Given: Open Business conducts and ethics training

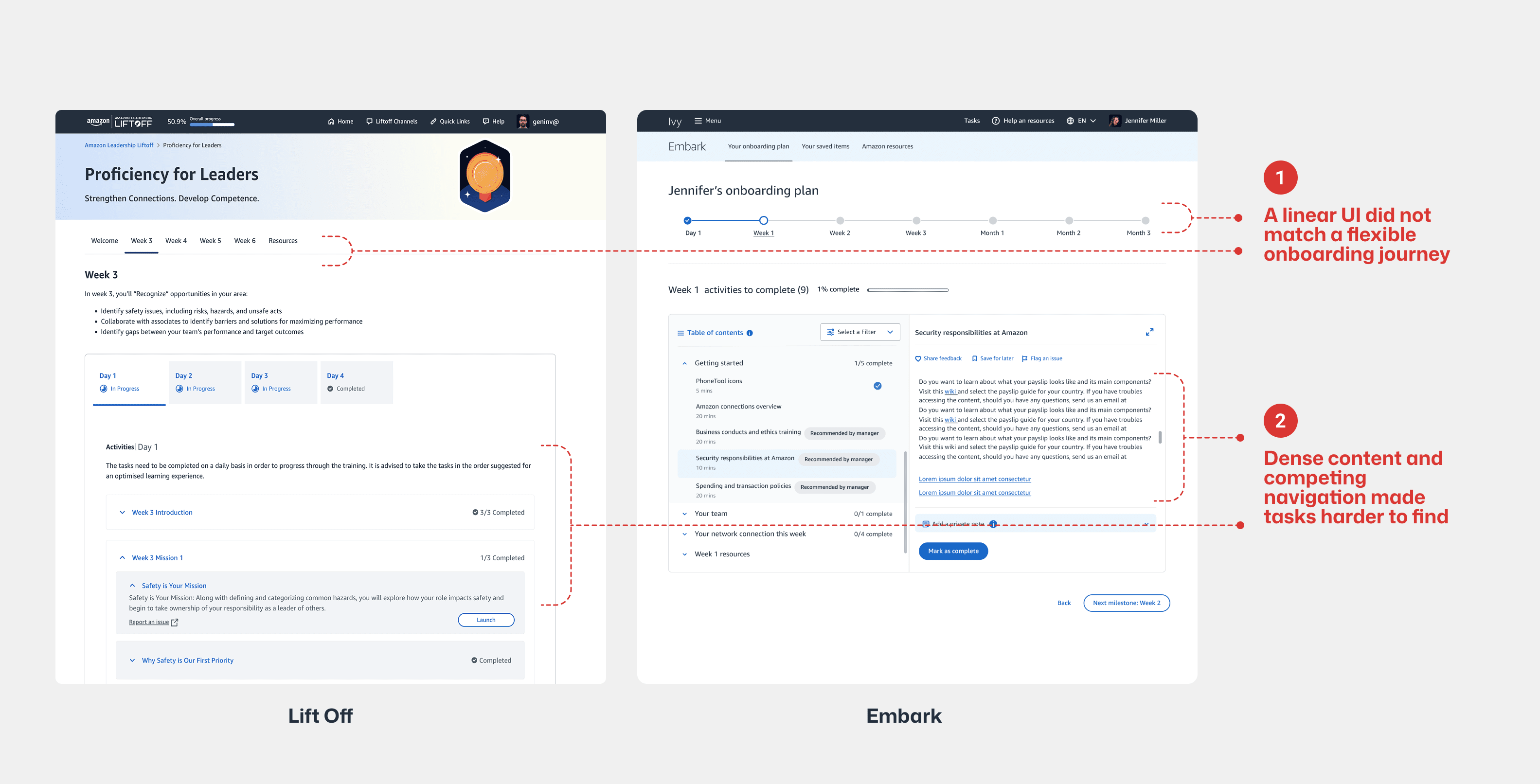Looking at the screenshot, I should coord(748,432).
